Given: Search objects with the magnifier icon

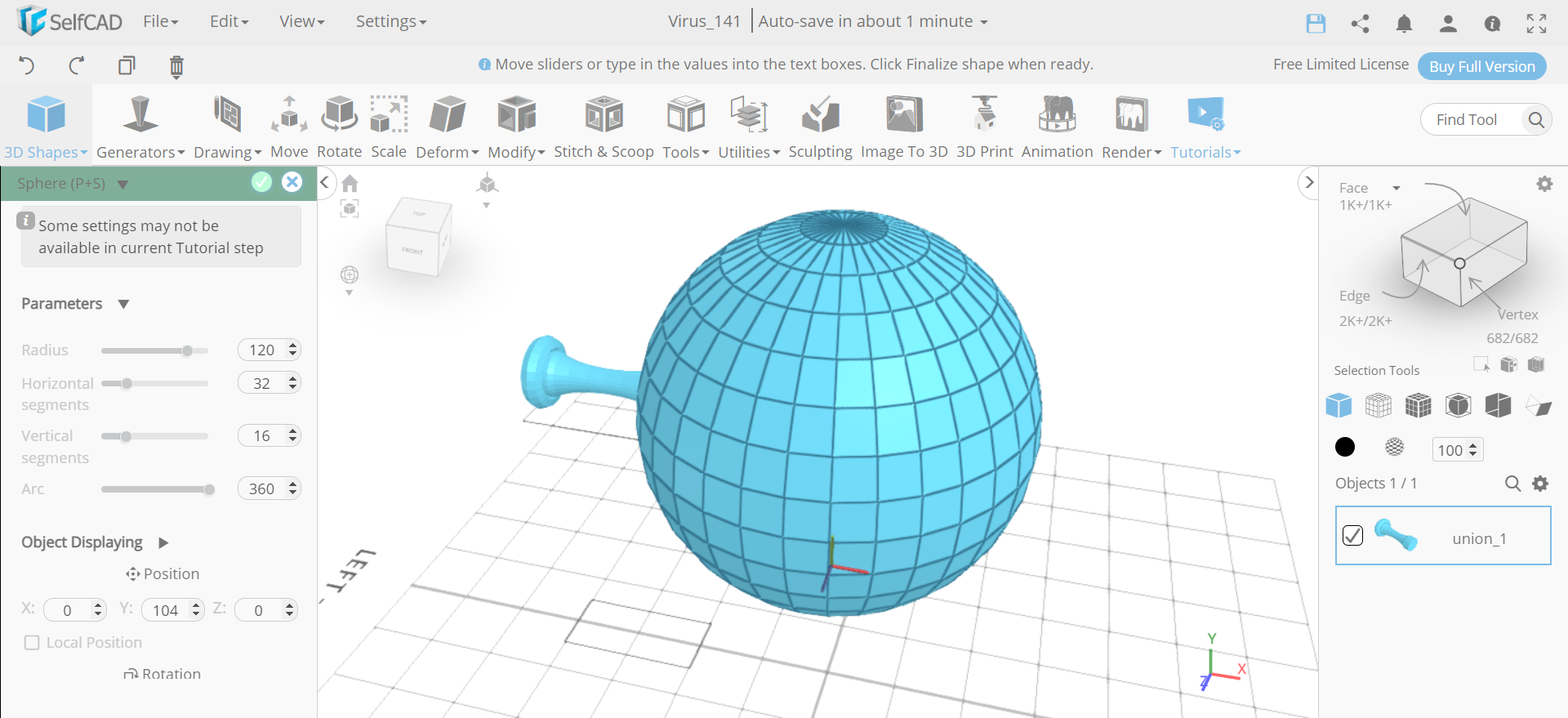Looking at the screenshot, I should pos(1512,484).
